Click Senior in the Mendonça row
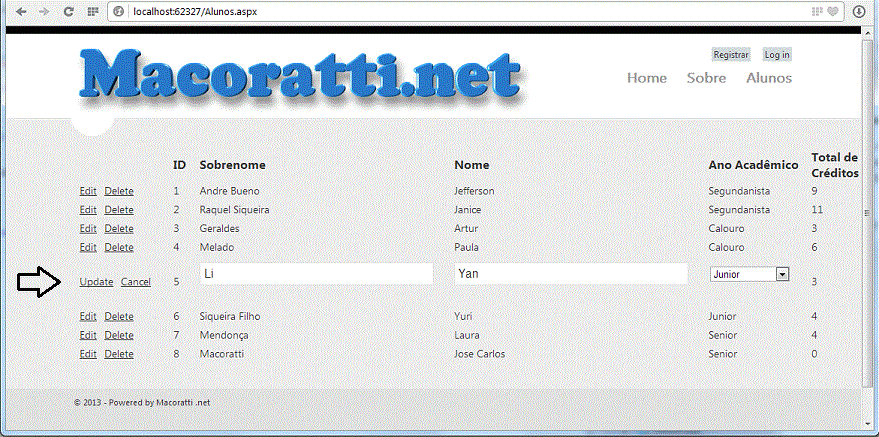This screenshot has width=879, height=437. (x=723, y=335)
